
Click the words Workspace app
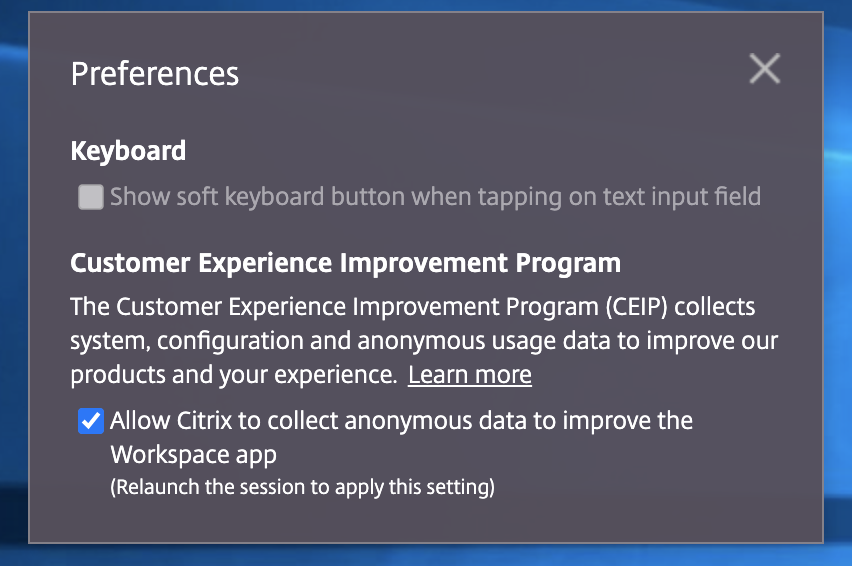(193, 454)
